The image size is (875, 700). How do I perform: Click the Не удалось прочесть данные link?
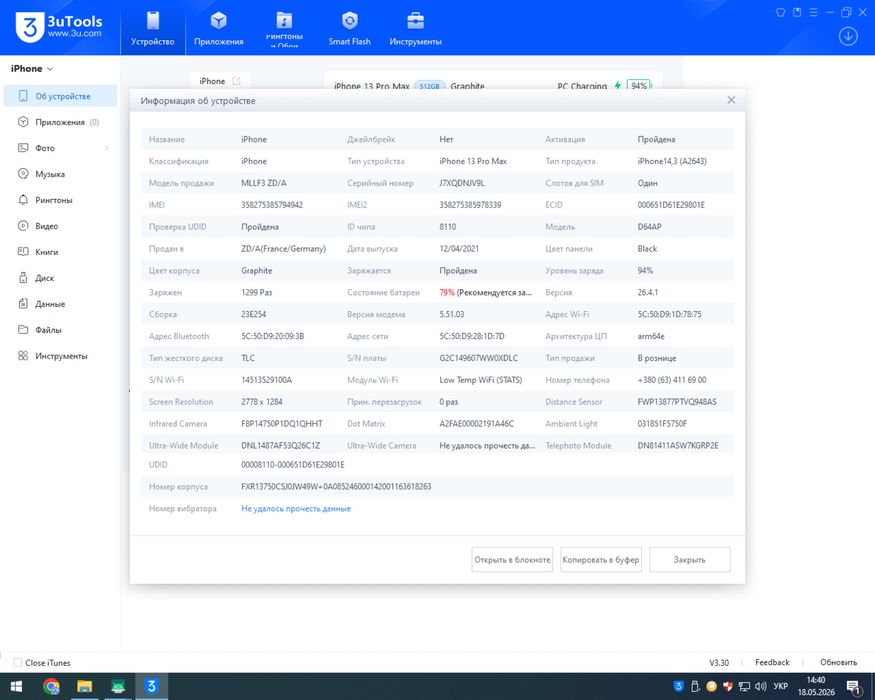tap(296, 509)
